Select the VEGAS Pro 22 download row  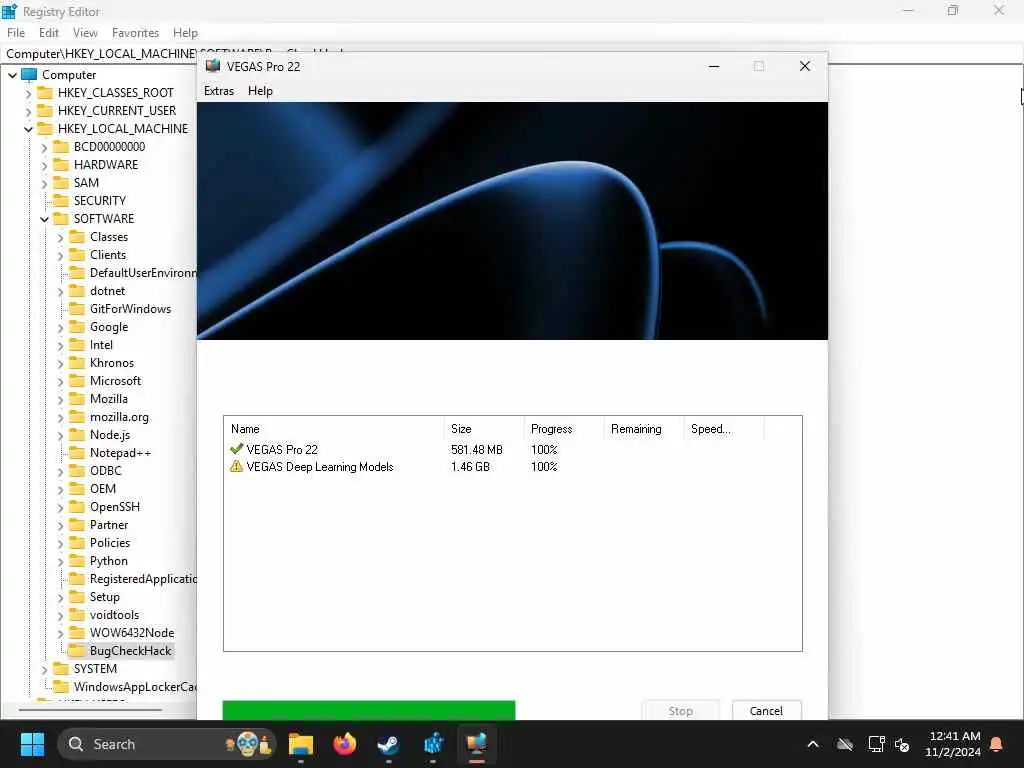[513, 449]
